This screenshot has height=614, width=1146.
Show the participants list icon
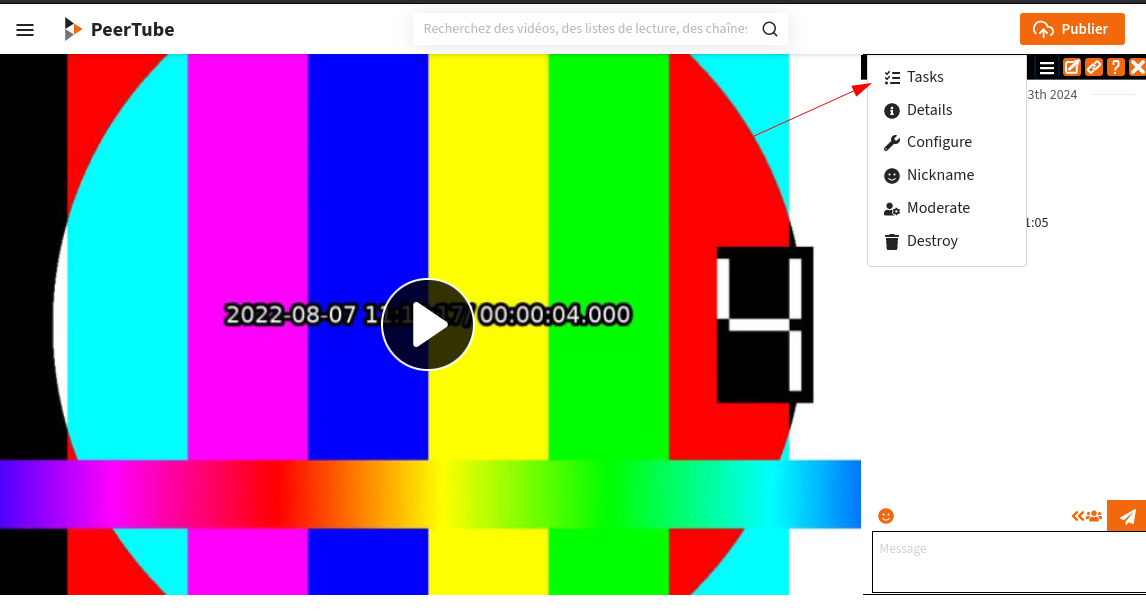point(1087,516)
